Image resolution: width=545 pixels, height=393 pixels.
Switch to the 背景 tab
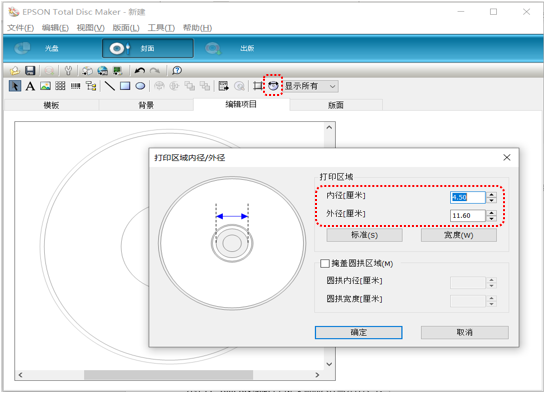pos(146,105)
